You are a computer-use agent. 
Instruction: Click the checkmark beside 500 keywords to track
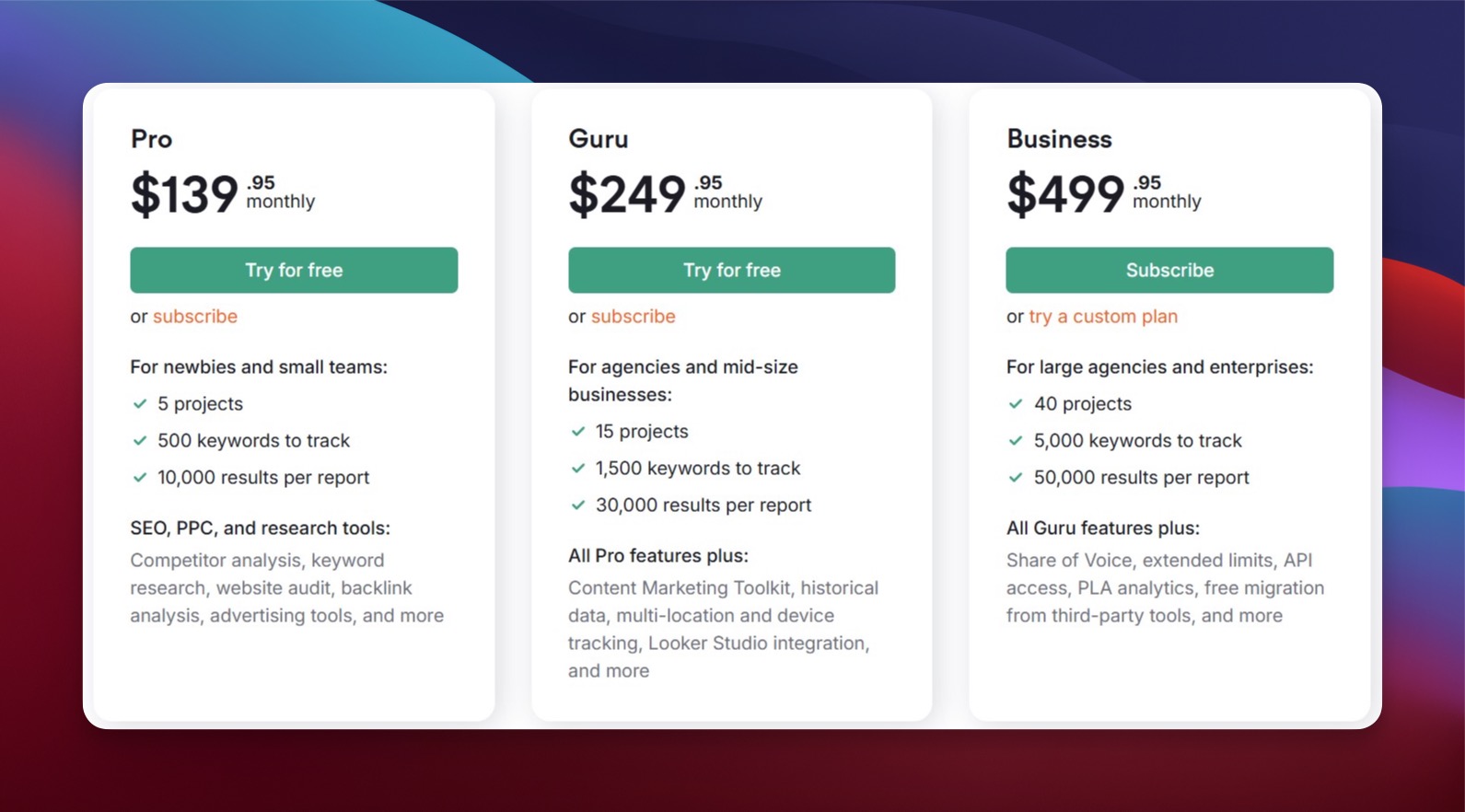click(x=141, y=440)
